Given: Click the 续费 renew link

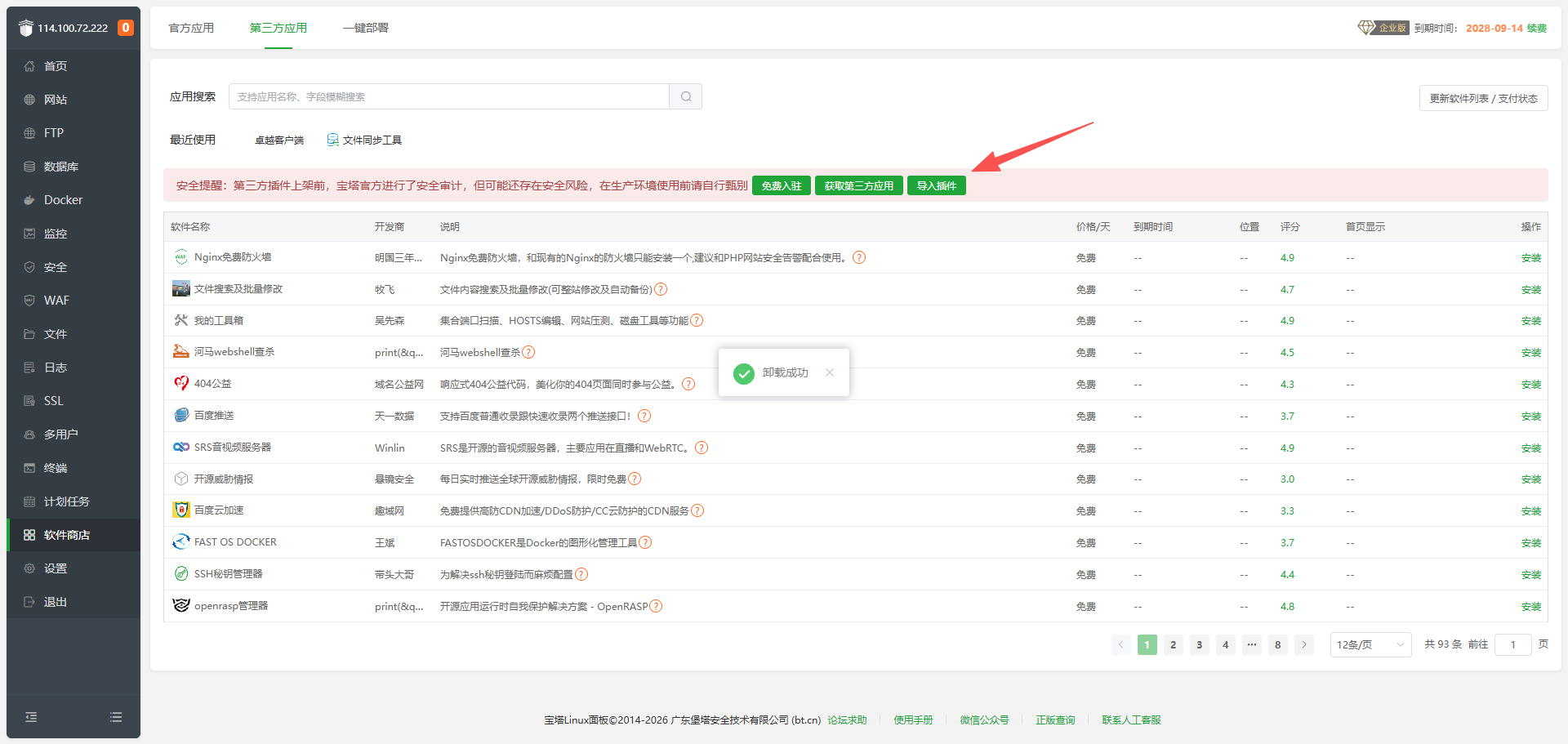Looking at the screenshot, I should [1537, 28].
